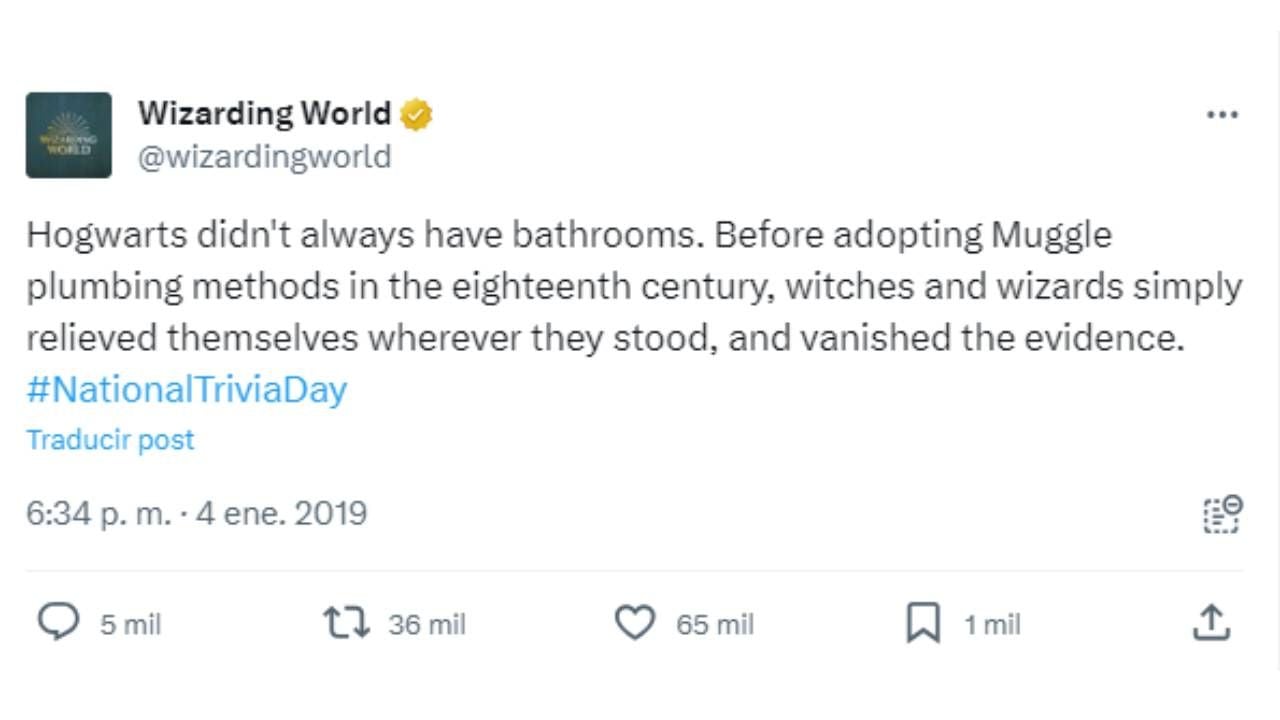Toggle the like heart icon

(634, 624)
